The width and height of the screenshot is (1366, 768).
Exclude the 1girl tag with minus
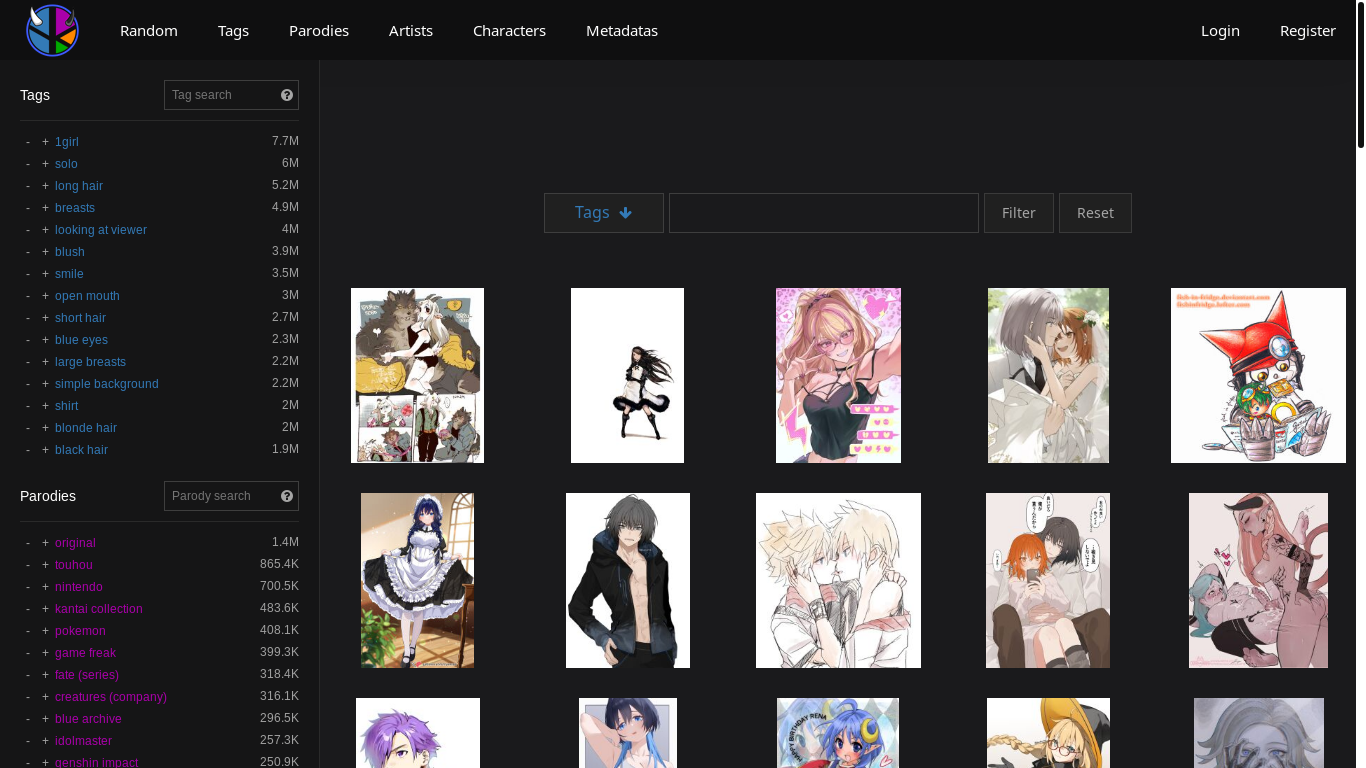pyautogui.click(x=28, y=142)
